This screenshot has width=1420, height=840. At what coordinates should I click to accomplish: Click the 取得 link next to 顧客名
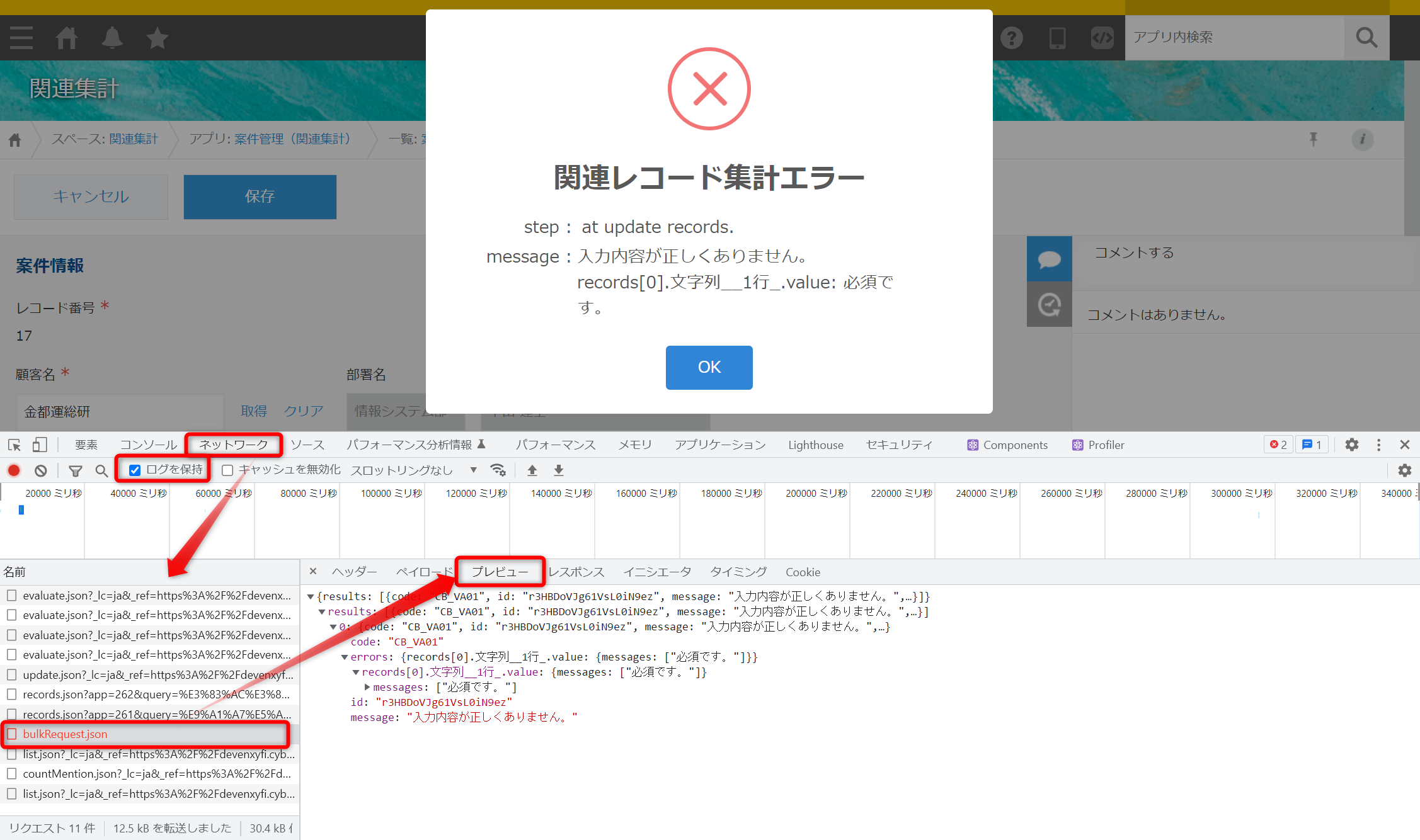(x=254, y=411)
